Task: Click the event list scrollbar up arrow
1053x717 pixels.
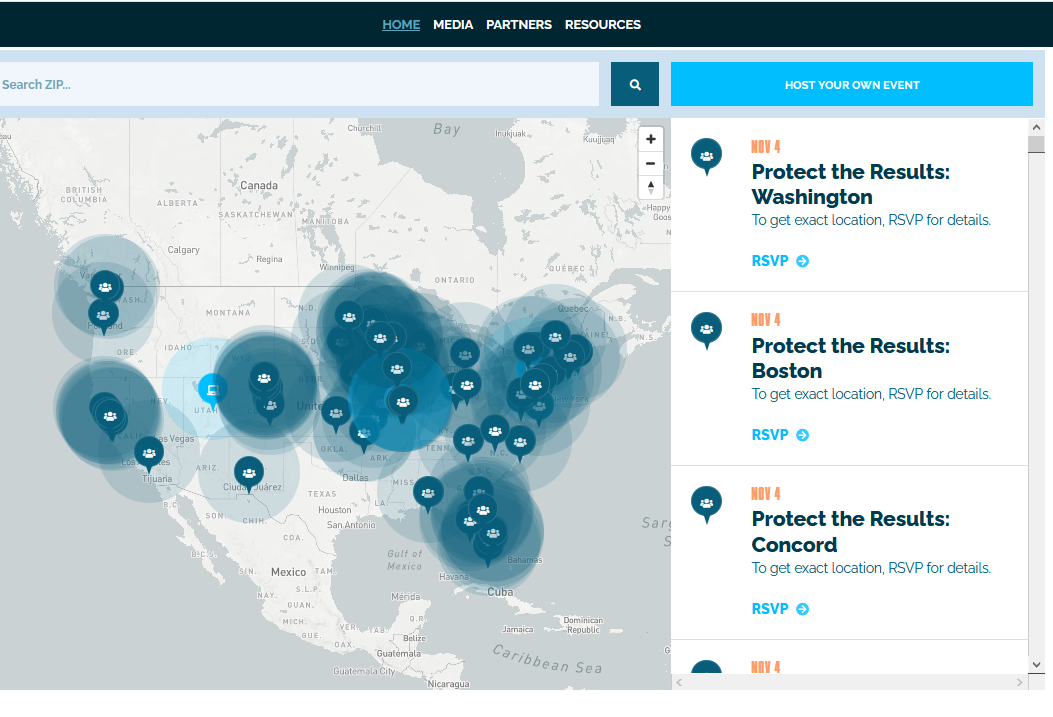Action: pos(1036,127)
